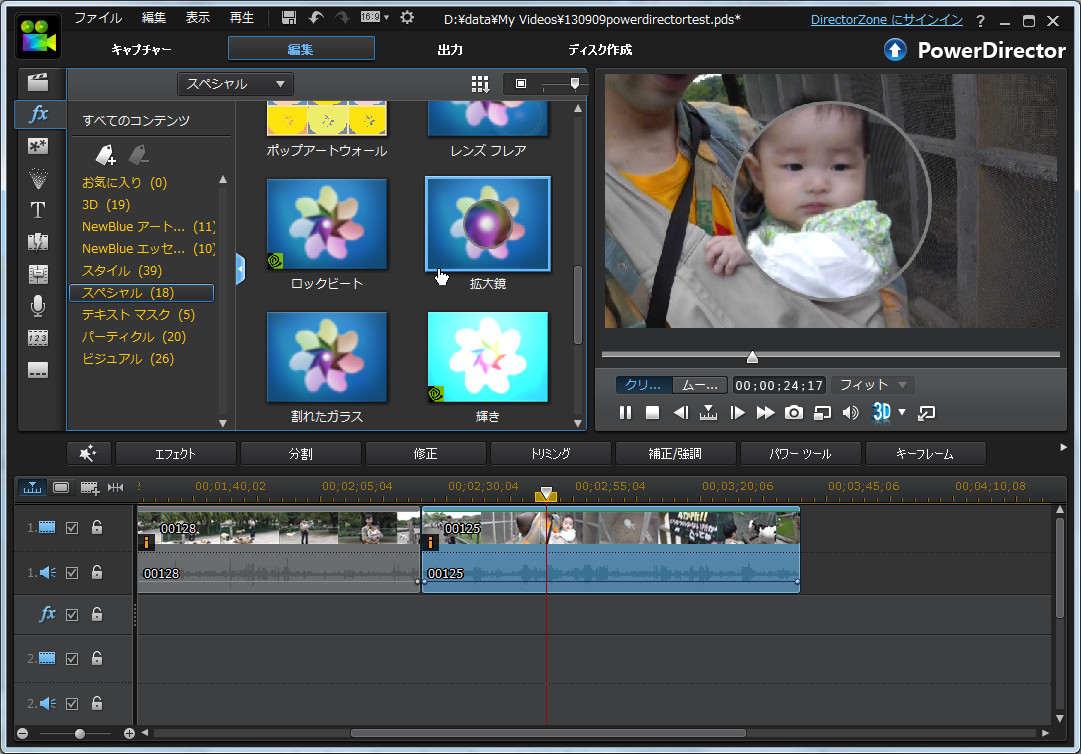Open the ファイル menu
Image resolution: width=1081 pixels, height=754 pixels.
[x=98, y=18]
